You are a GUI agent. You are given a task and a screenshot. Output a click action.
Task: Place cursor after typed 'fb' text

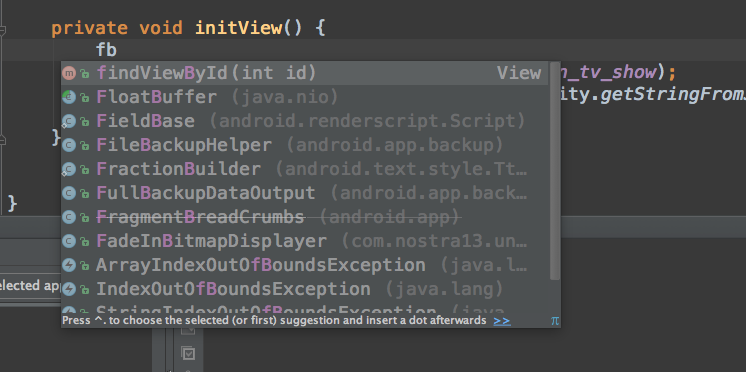[x=117, y=50]
